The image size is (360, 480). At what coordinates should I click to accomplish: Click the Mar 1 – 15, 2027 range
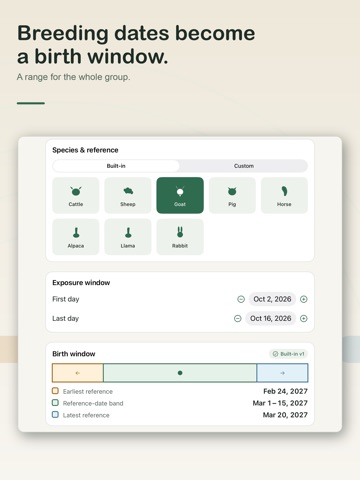[x=280, y=403]
